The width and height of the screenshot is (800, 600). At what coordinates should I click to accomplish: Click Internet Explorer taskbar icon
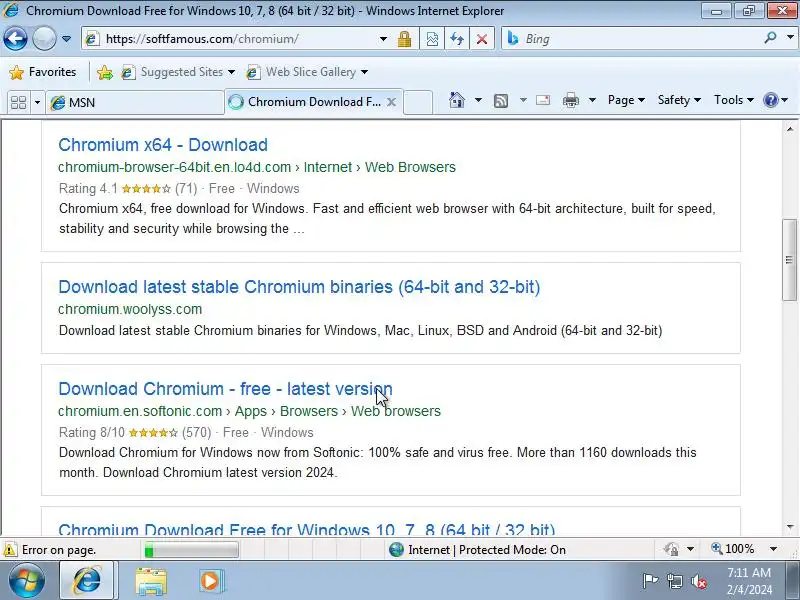[87, 581]
